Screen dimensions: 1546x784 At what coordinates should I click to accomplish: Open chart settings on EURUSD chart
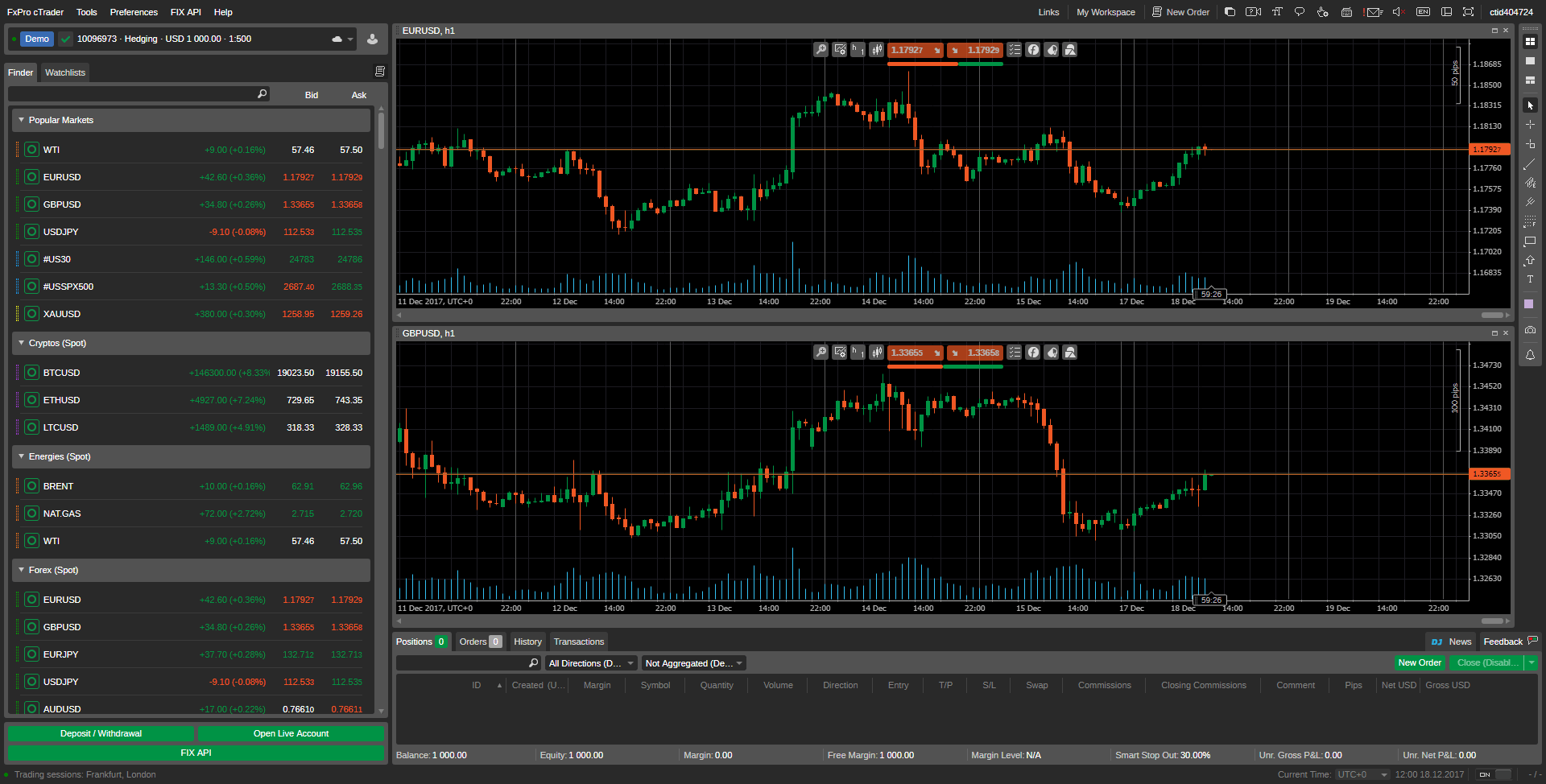tap(839, 50)
